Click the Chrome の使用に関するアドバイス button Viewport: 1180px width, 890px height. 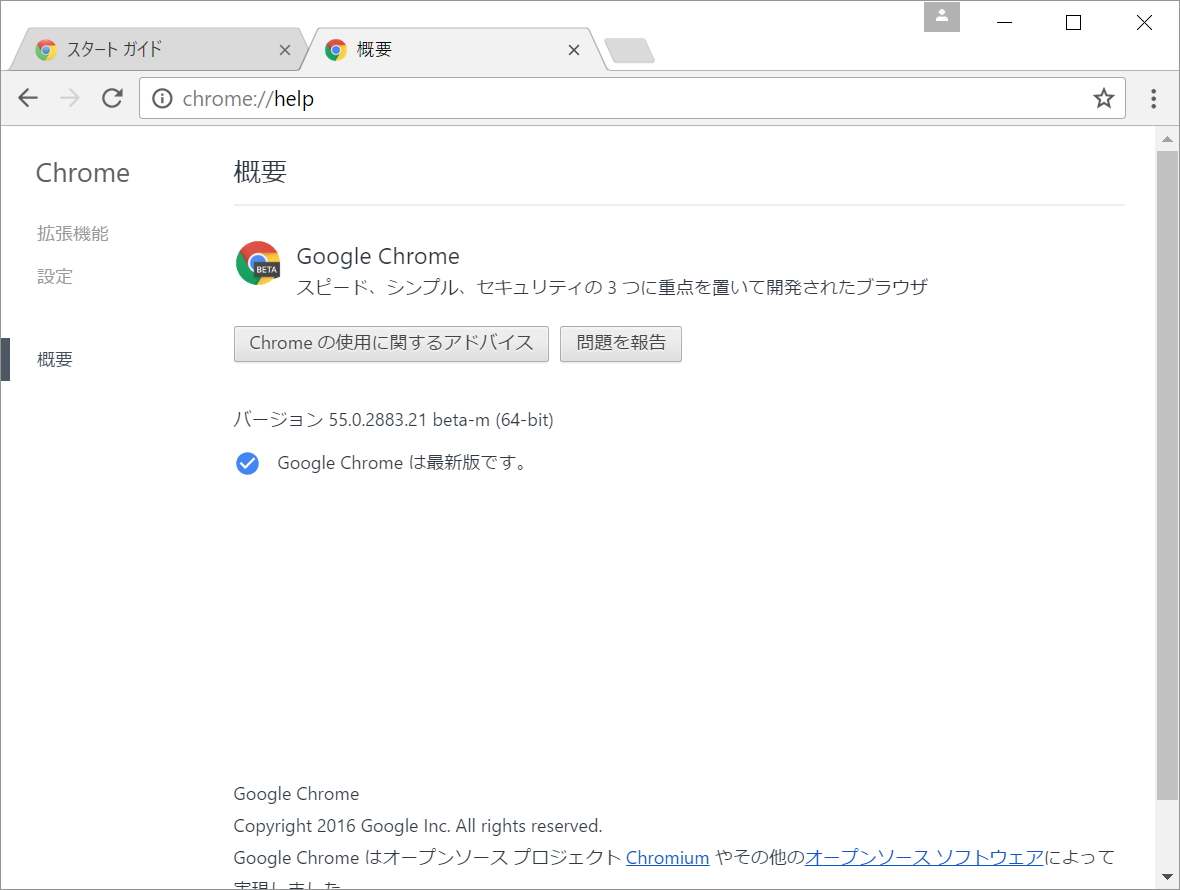click(x=391, y=343)
